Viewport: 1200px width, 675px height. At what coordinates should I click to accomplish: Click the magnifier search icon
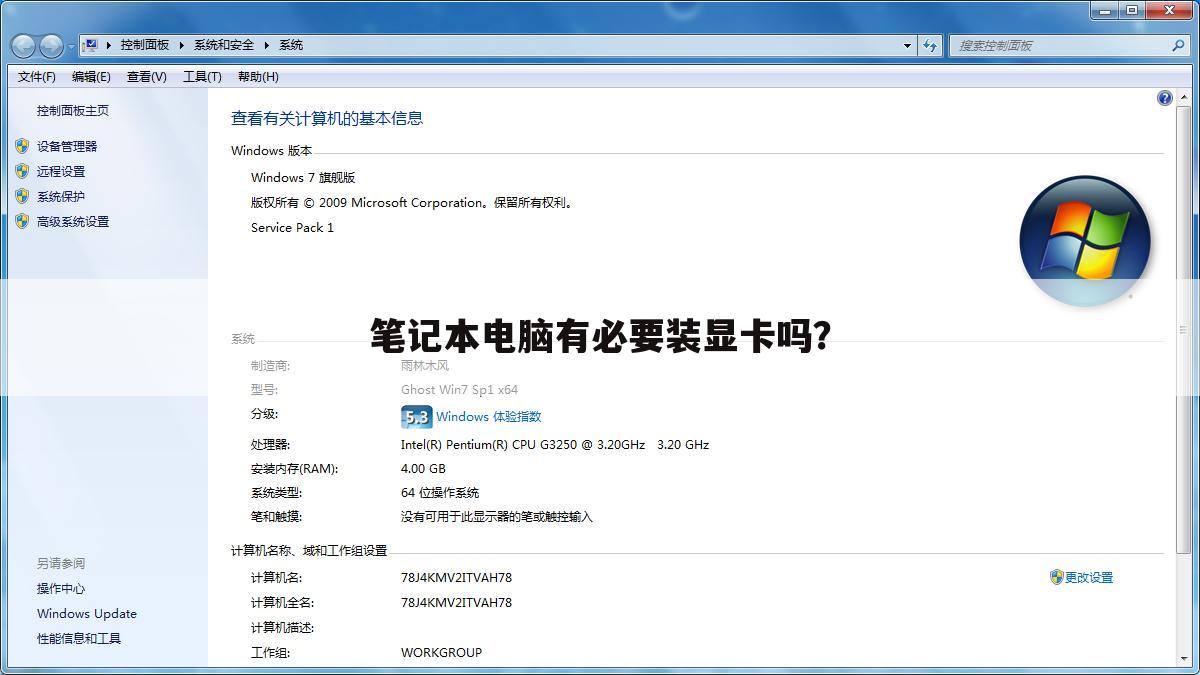pyautogui.click(x=1178, y=45)
